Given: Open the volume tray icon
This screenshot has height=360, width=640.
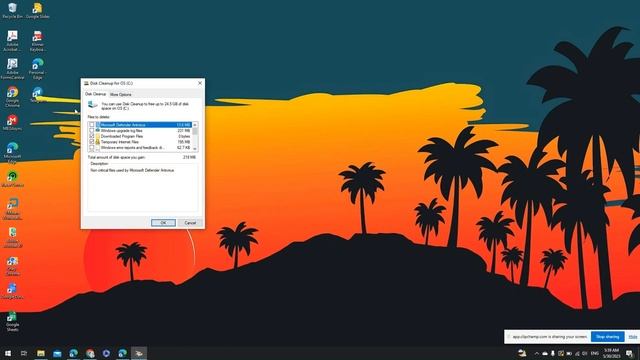Looking at the screenshot, I should [x=584, y=353].
